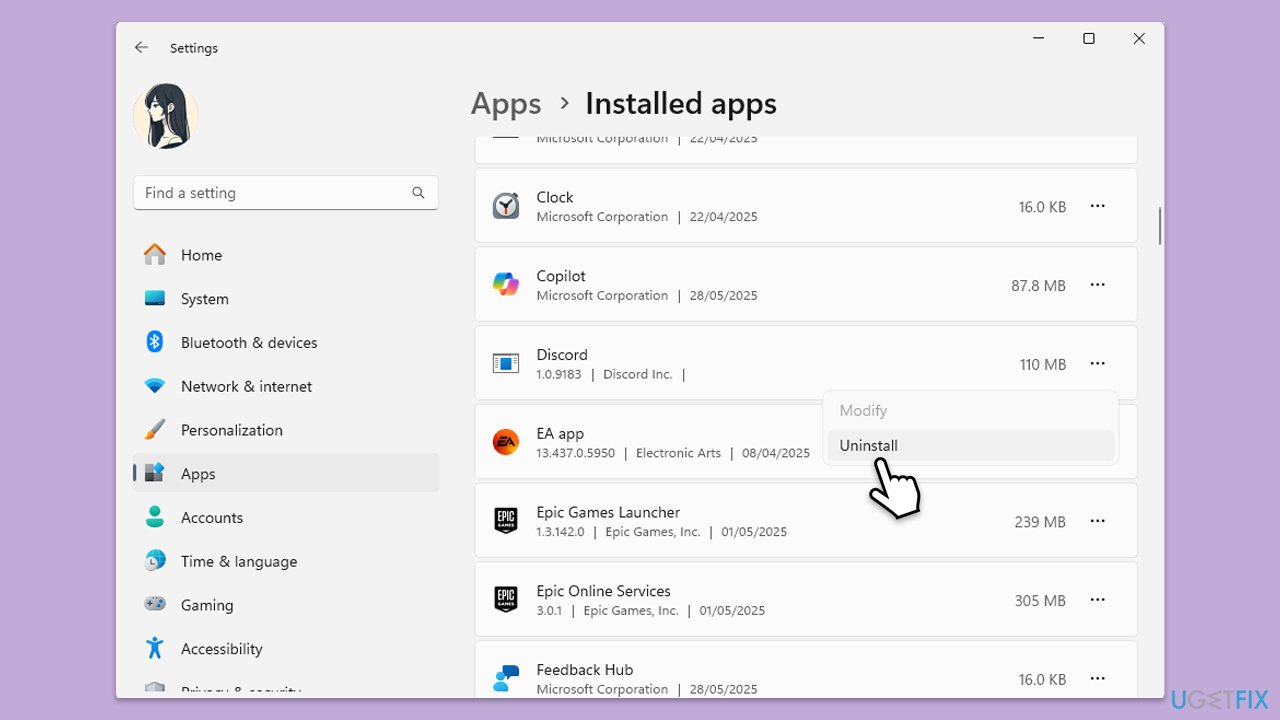
Task: Click the back arrow in Settings
Action: pos(141,48)
